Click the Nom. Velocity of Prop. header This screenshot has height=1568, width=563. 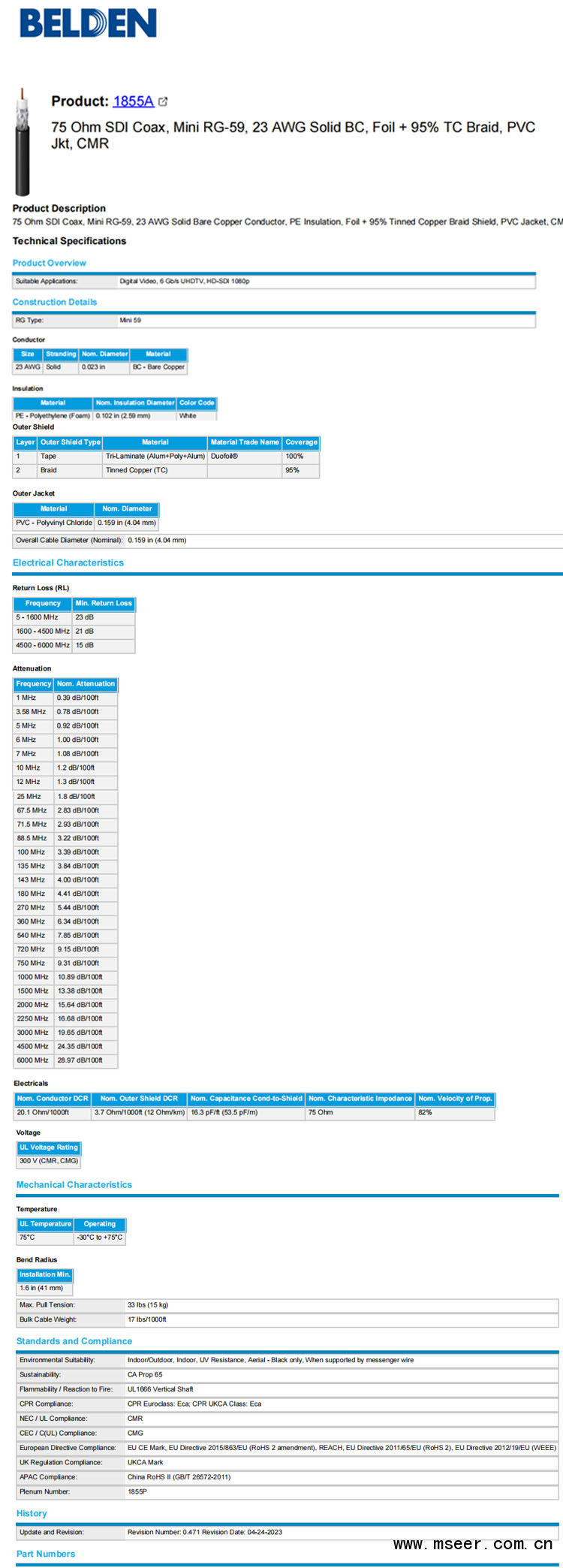[455, 1098]
